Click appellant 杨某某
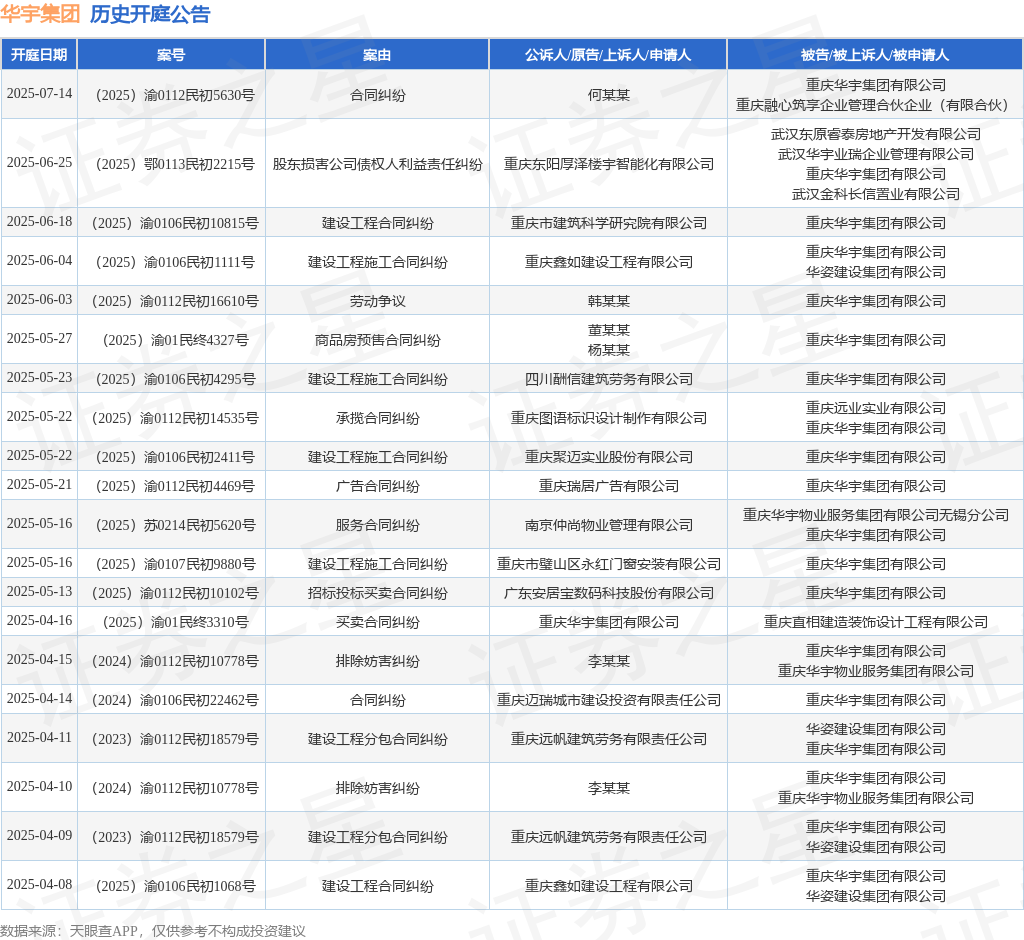Viewport: 1024px width, 940px height. 609,350
